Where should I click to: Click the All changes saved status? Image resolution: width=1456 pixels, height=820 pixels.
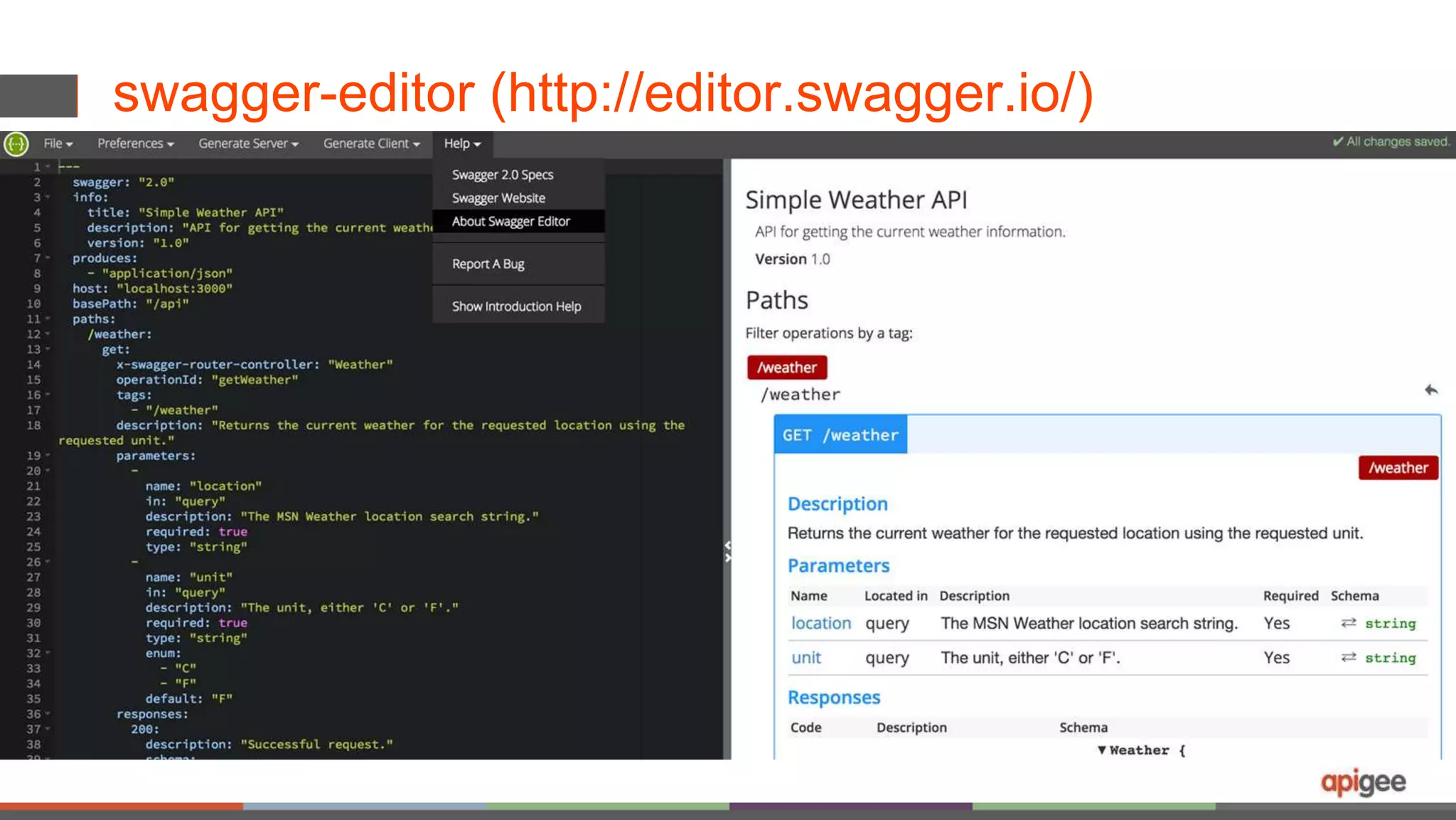tap(1391, 142)
